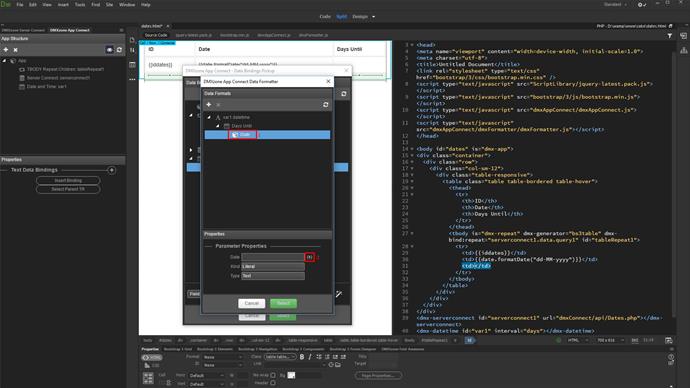Click the eye icon in App Structure

[x=110, y=50]
